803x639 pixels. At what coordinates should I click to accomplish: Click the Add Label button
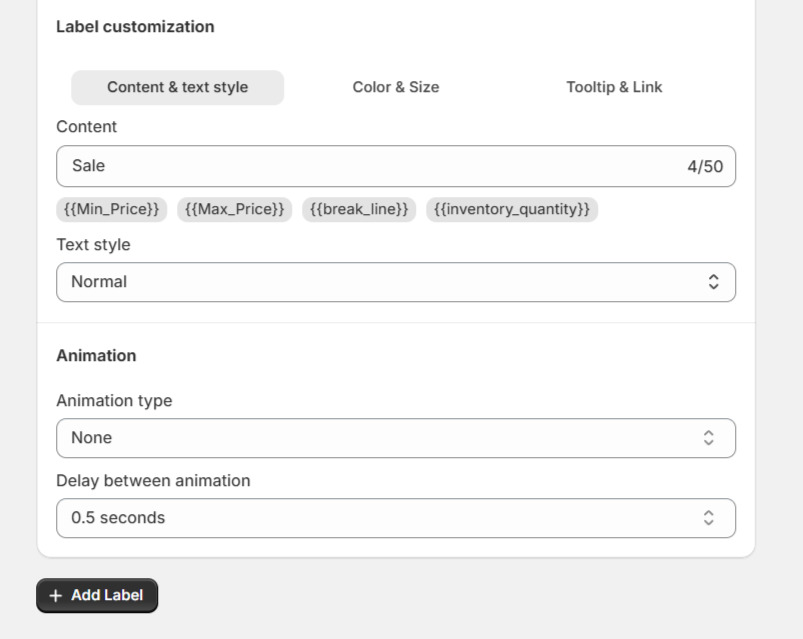[x=97, y=595]
